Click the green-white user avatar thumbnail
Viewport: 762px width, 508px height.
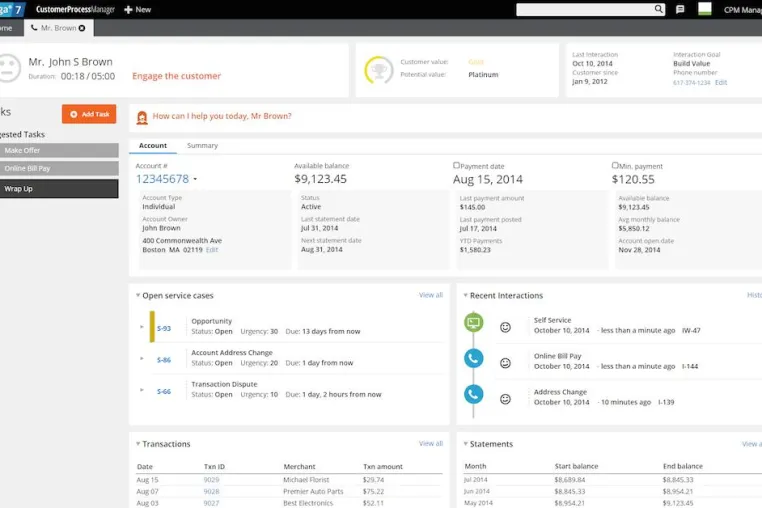click(704, 9)
